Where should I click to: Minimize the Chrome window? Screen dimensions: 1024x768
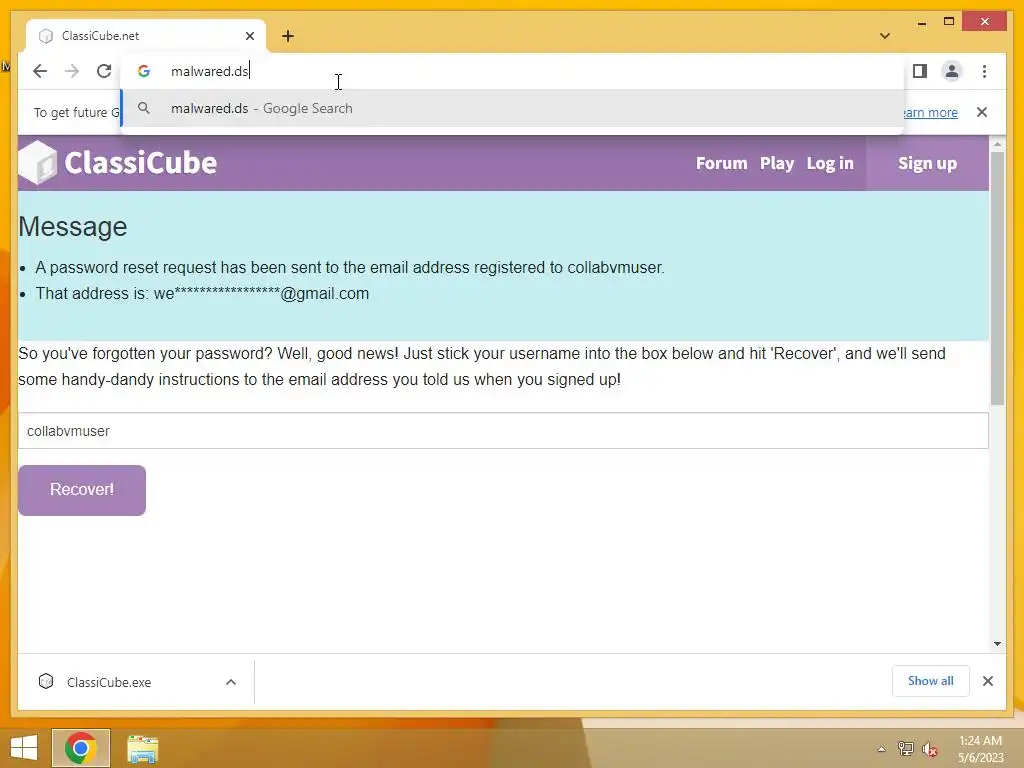[x=921, y=22]
